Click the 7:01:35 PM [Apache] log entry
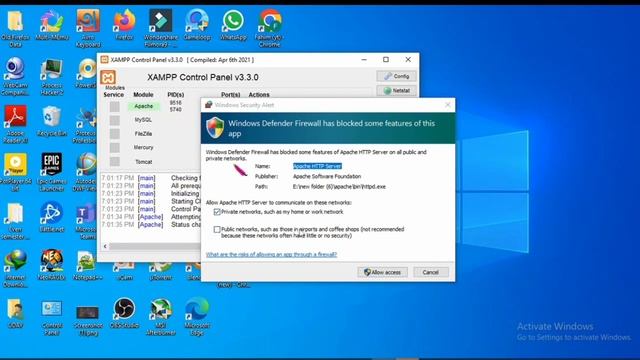Image resolution: width=640 pixels, height=360 pixels. click(151, 224)
